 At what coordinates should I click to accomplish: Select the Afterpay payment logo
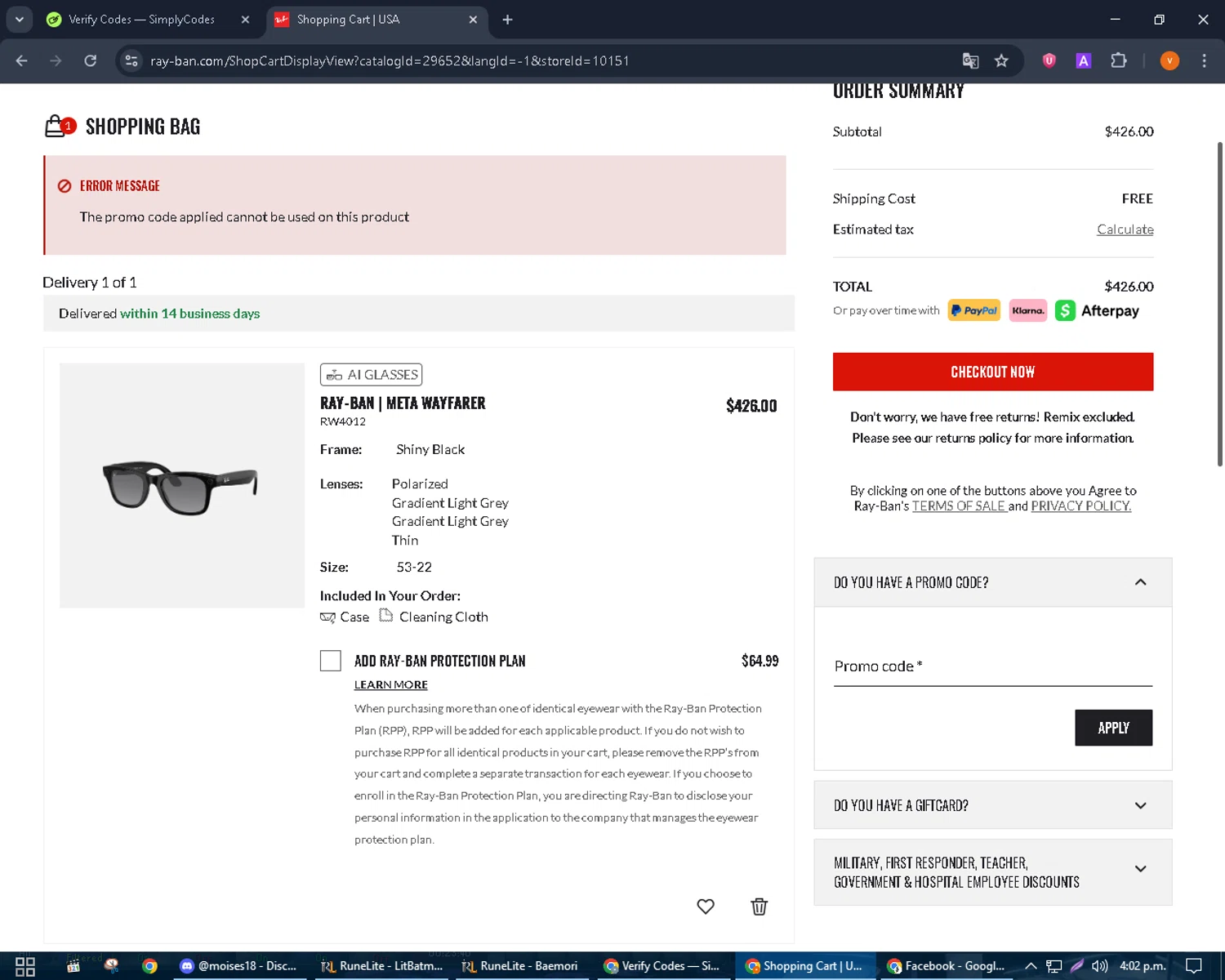coord(1097,310)
